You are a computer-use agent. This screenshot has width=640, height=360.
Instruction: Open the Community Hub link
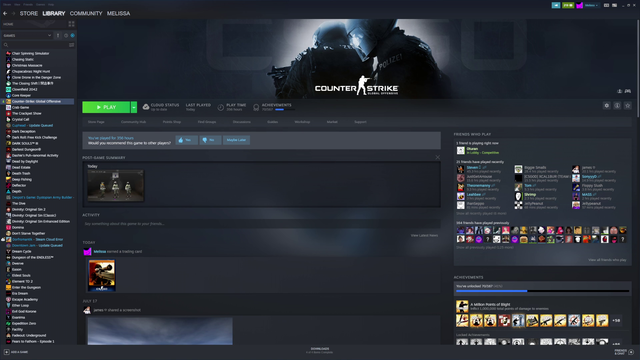(x=133, y=122)
